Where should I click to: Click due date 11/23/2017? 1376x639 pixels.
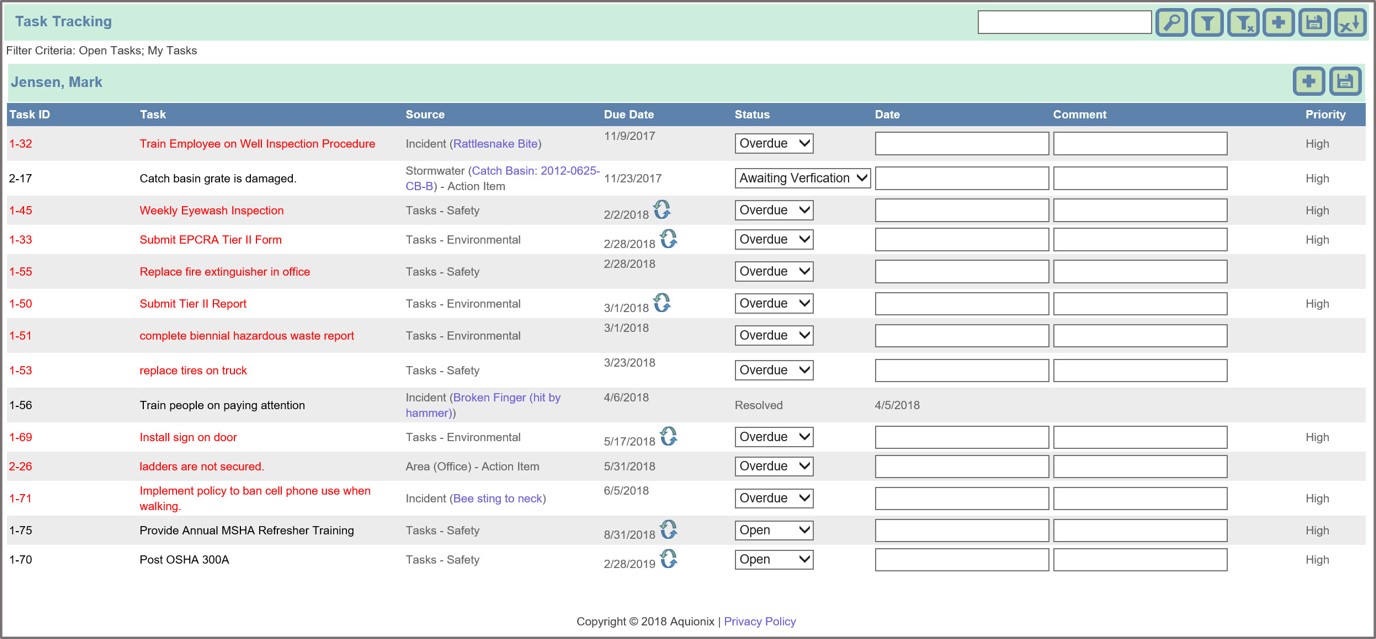[633, 179]
